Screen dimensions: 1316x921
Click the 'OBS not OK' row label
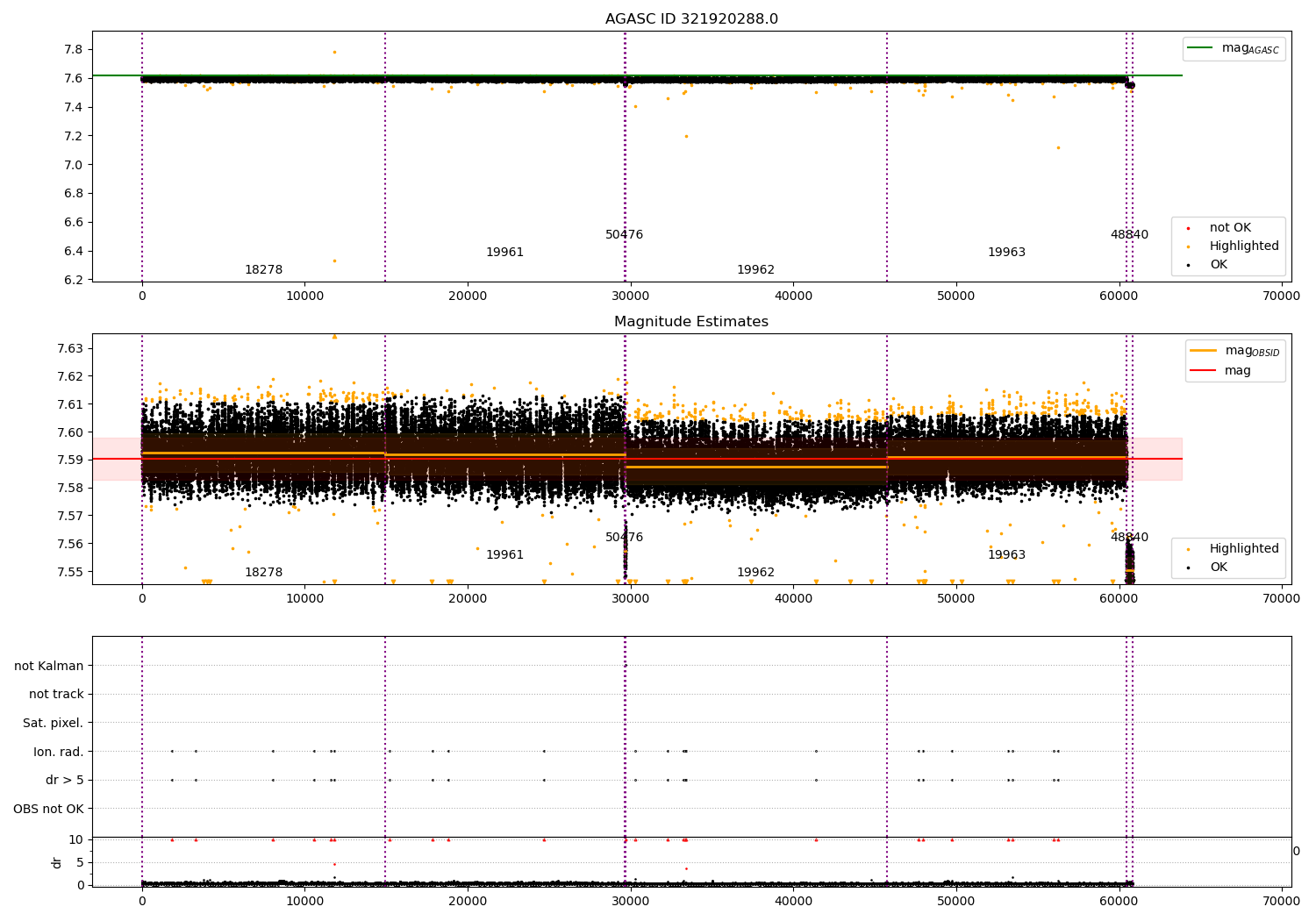[49, 809]
